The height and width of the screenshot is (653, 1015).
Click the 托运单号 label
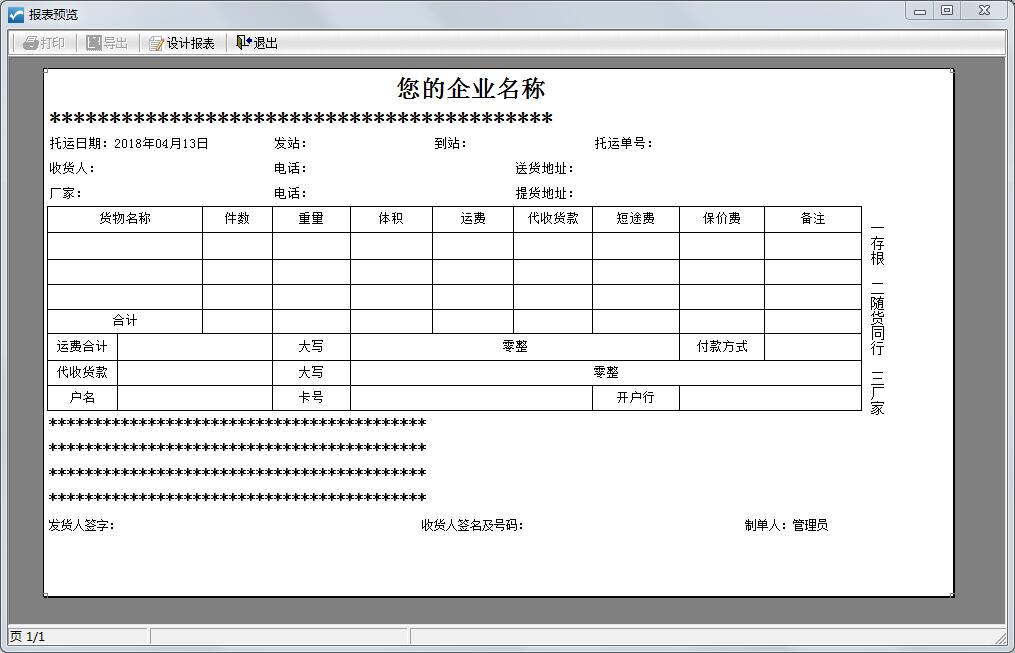623,144
